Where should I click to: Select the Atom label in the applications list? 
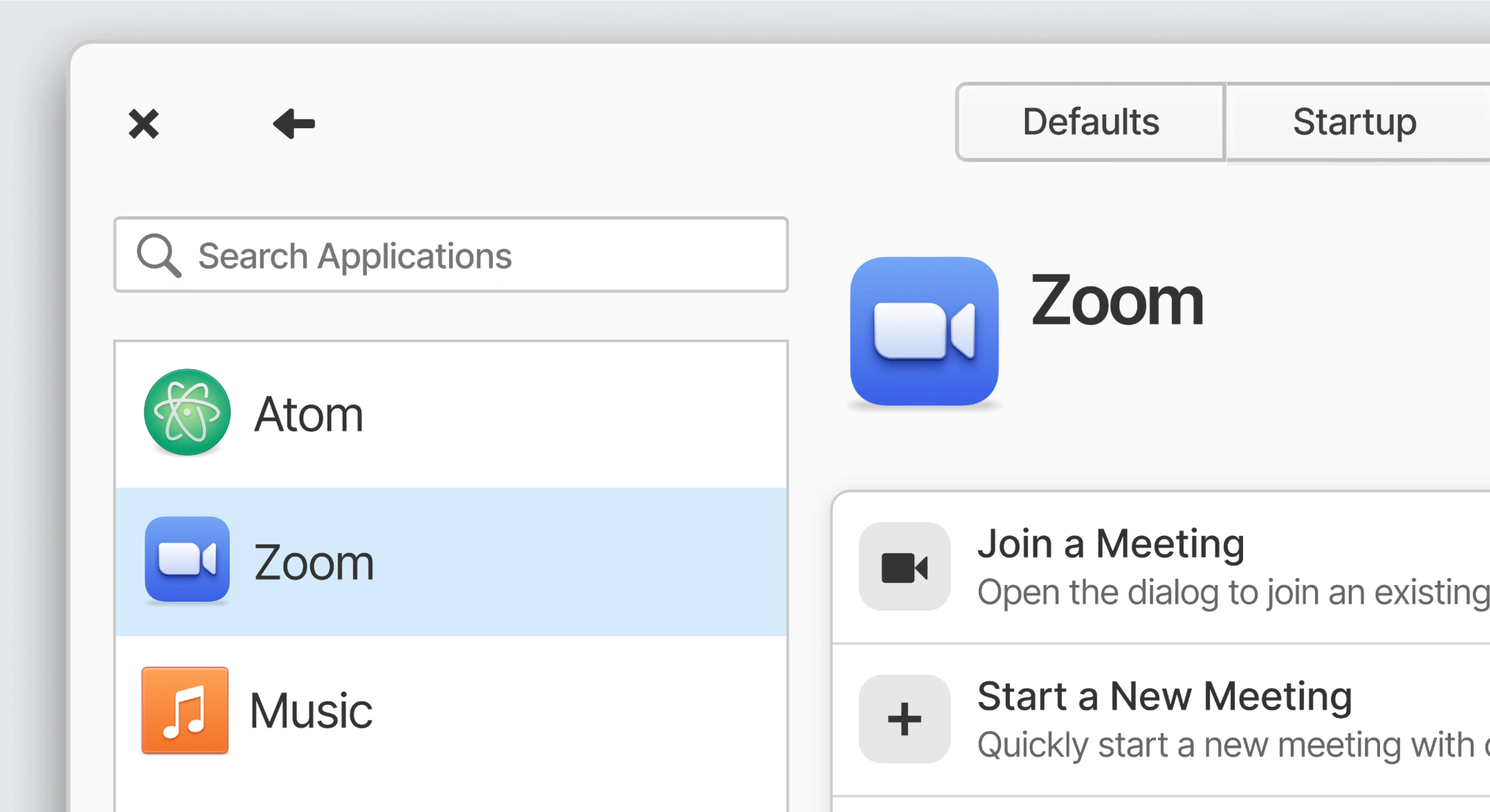(x=309, y=414)
